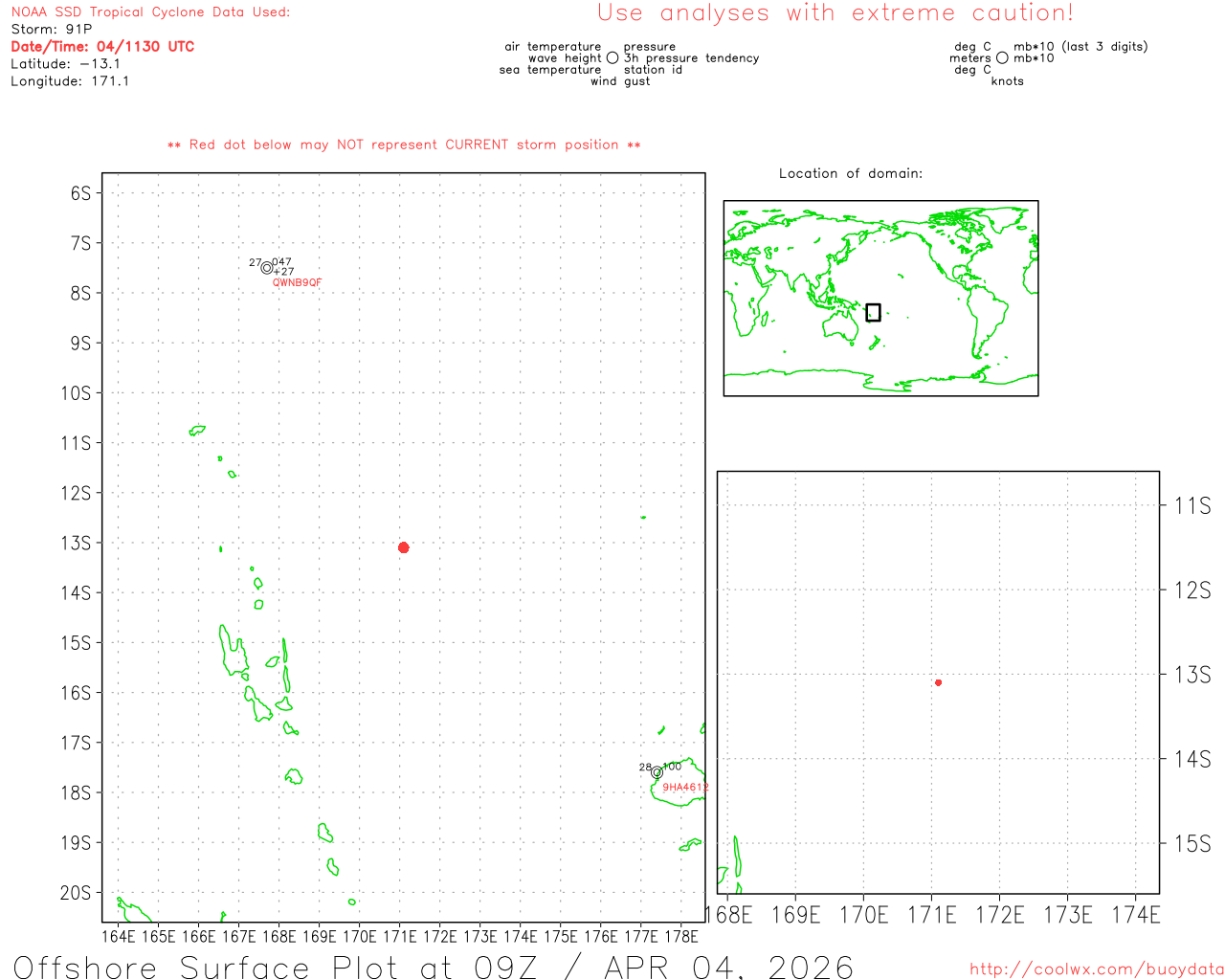
Task: Click the 13S latitude label on main map
Action: click(x=77, y=543)
